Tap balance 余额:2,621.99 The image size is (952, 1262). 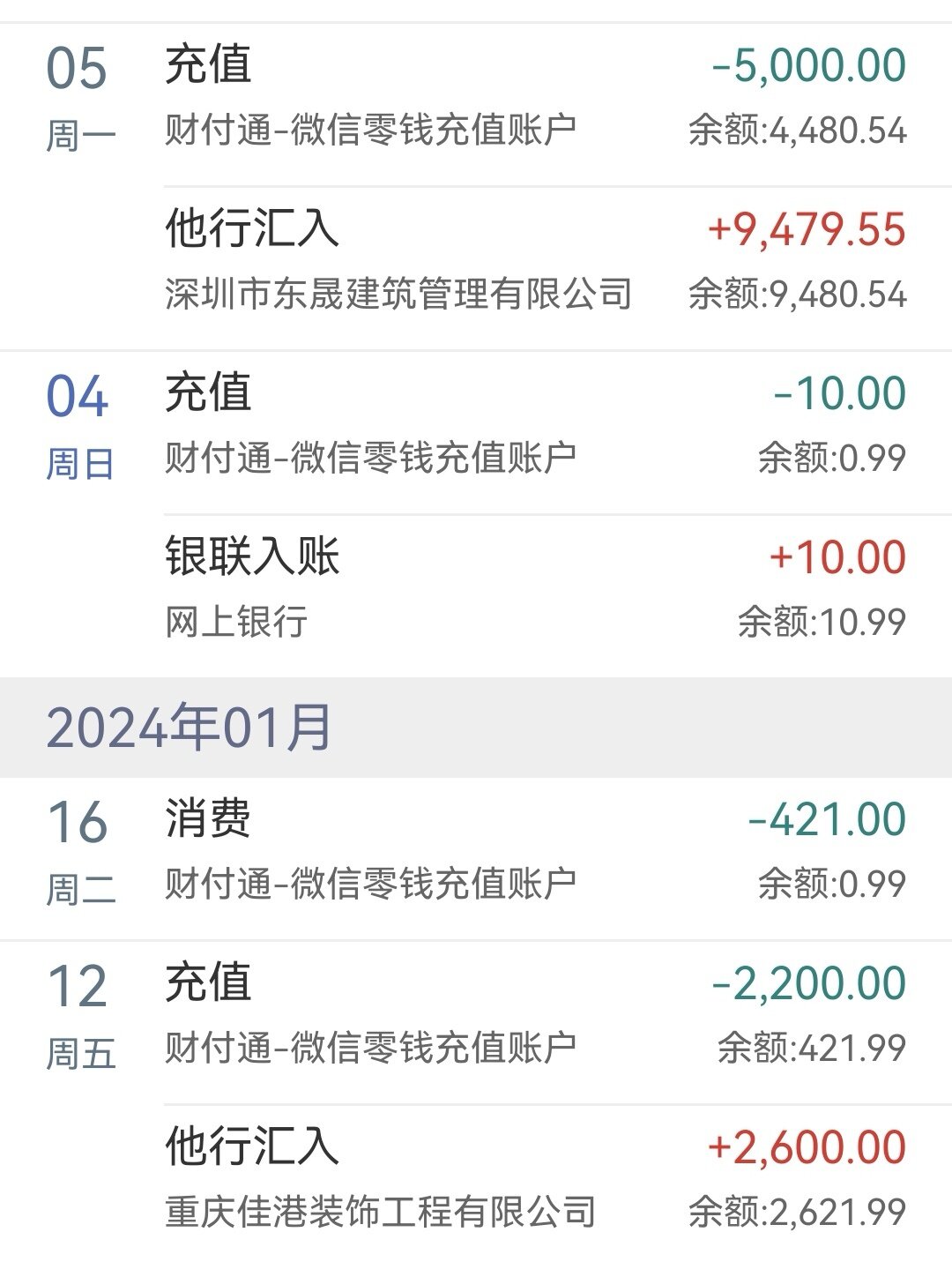(797, 1213)
